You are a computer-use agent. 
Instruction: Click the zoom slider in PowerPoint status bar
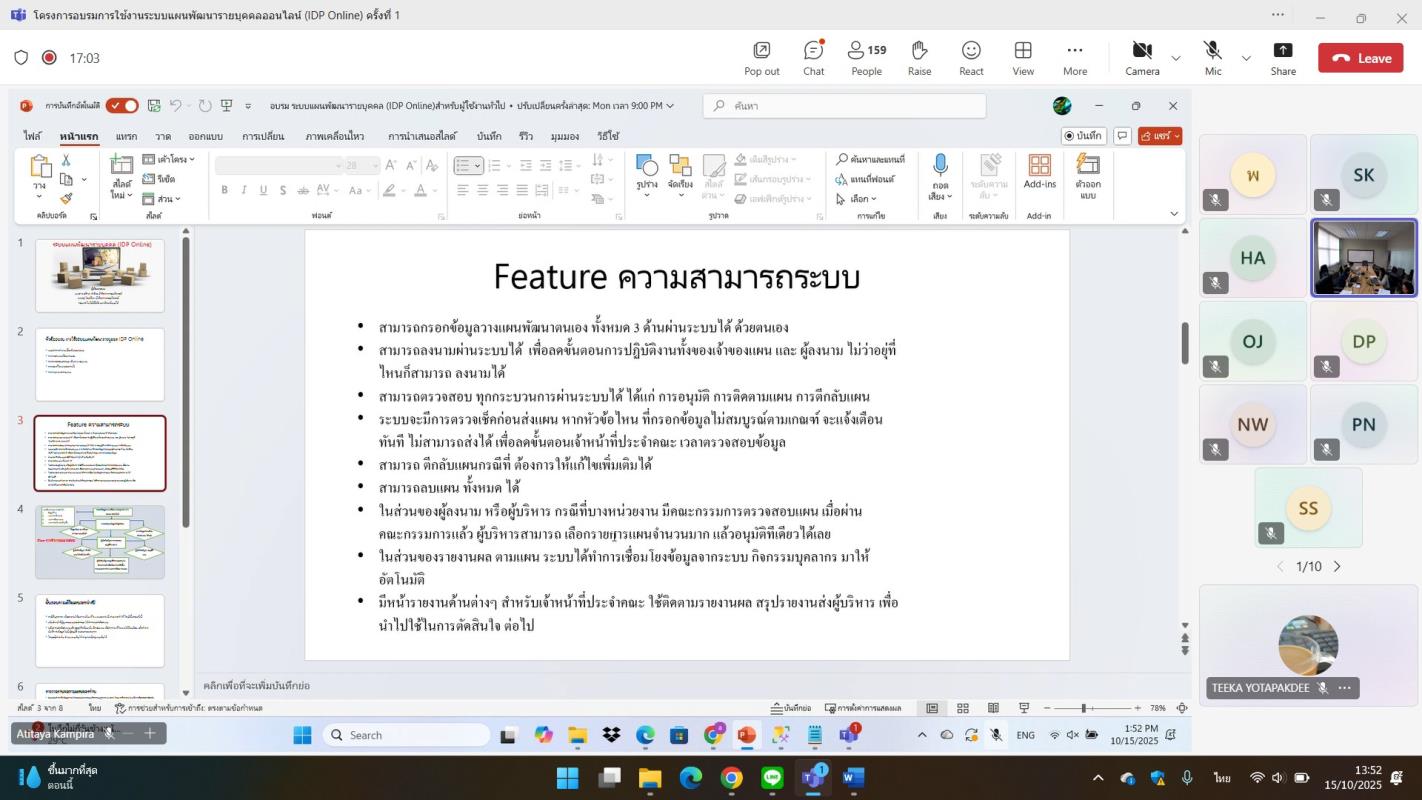[1084, 708]
